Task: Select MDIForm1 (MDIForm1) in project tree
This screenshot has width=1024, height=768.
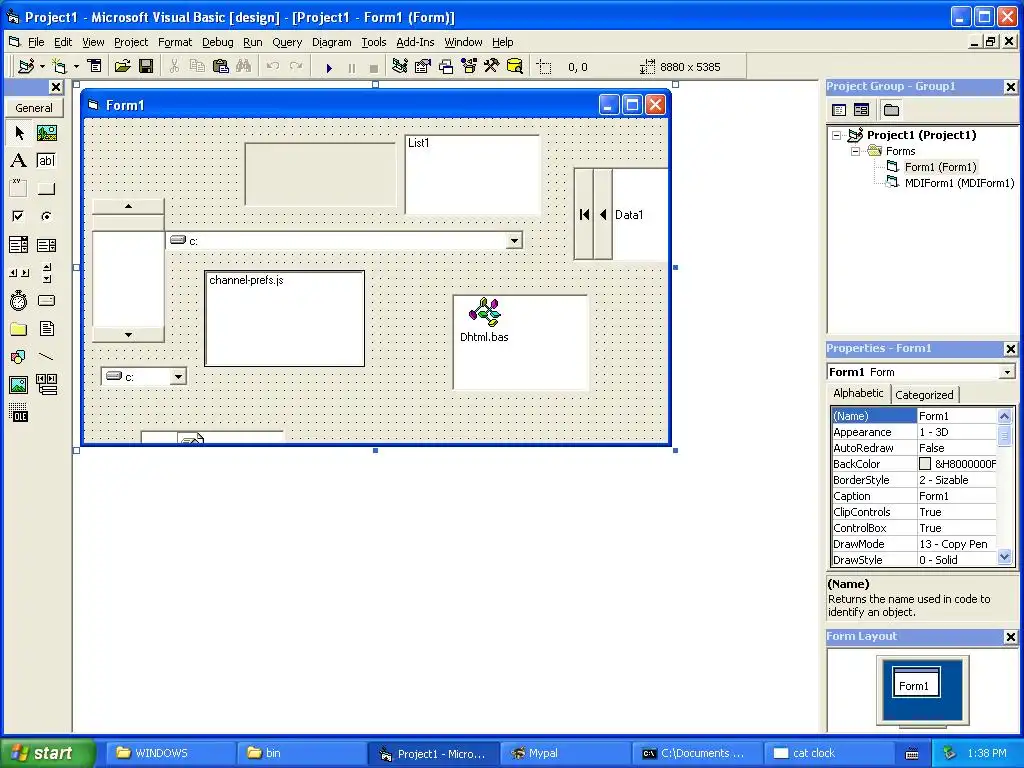Action: pos(959,183)
